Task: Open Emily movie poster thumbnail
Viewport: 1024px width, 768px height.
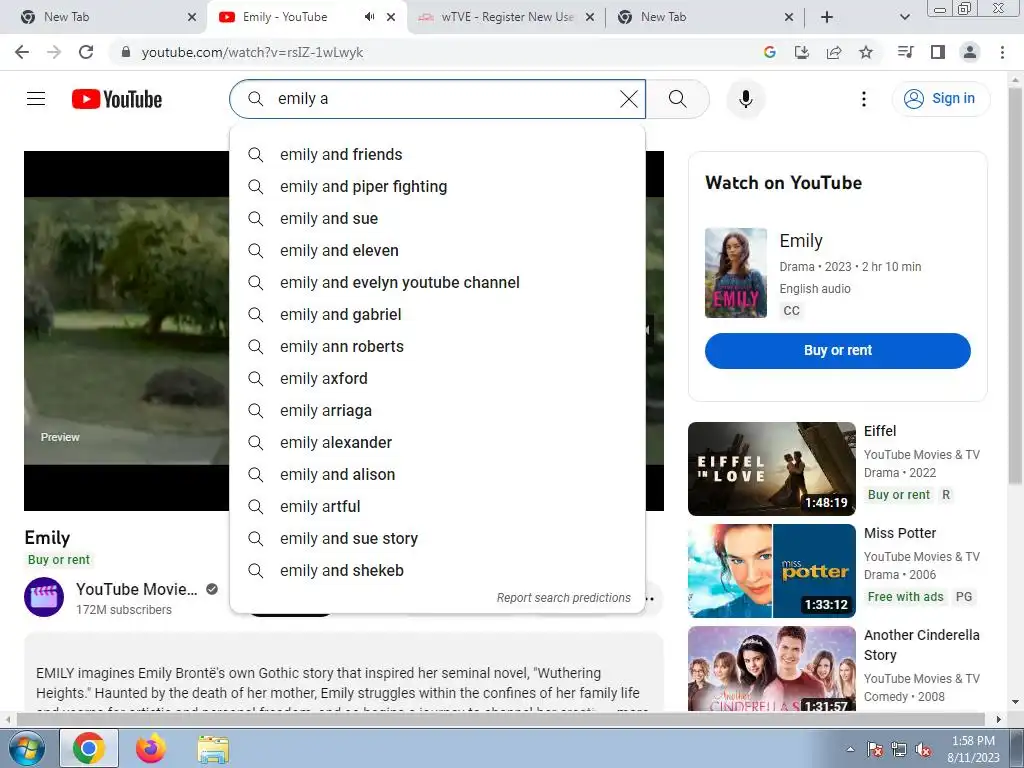Action: (736, 273)
